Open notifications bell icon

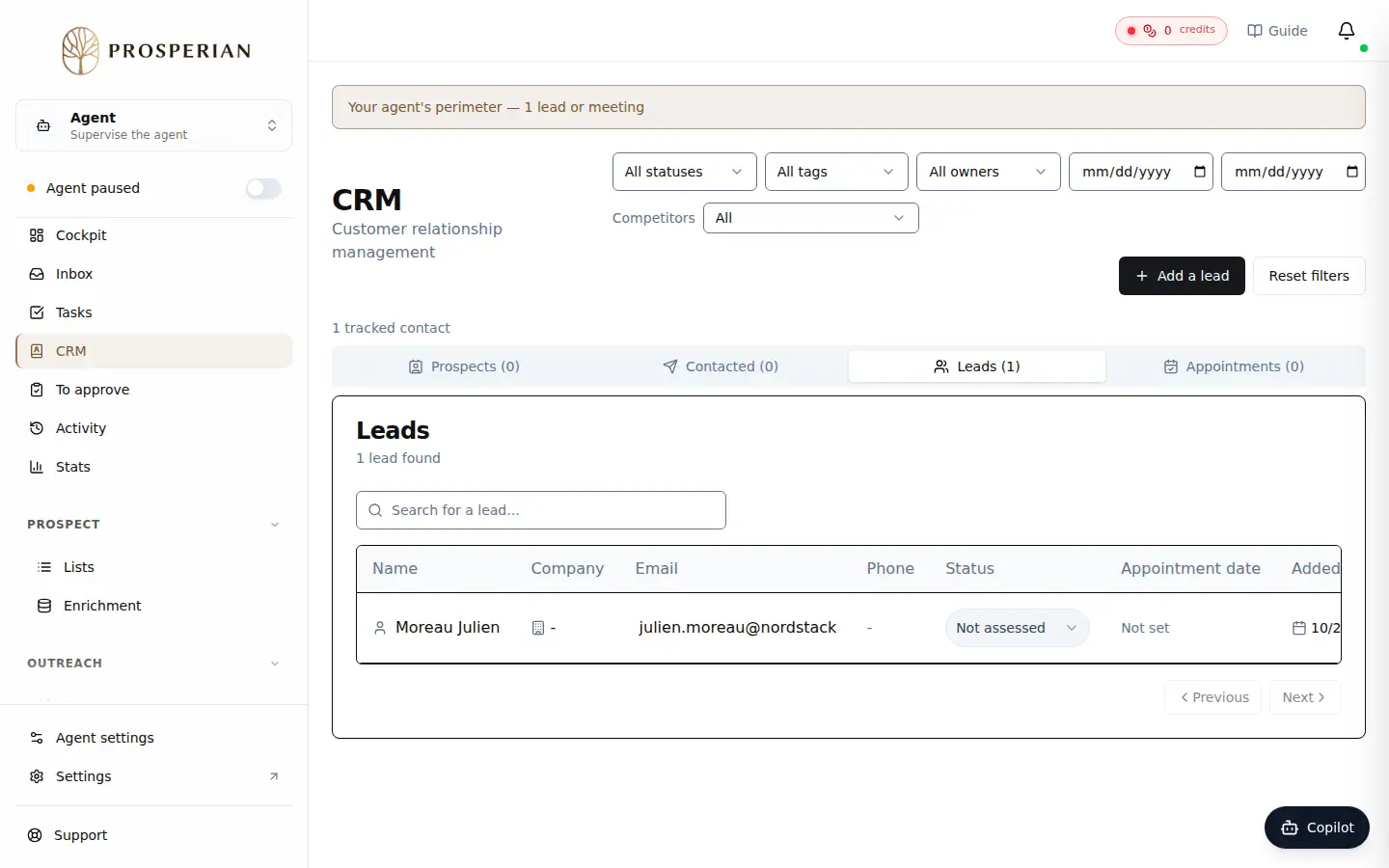[1347, 31]
